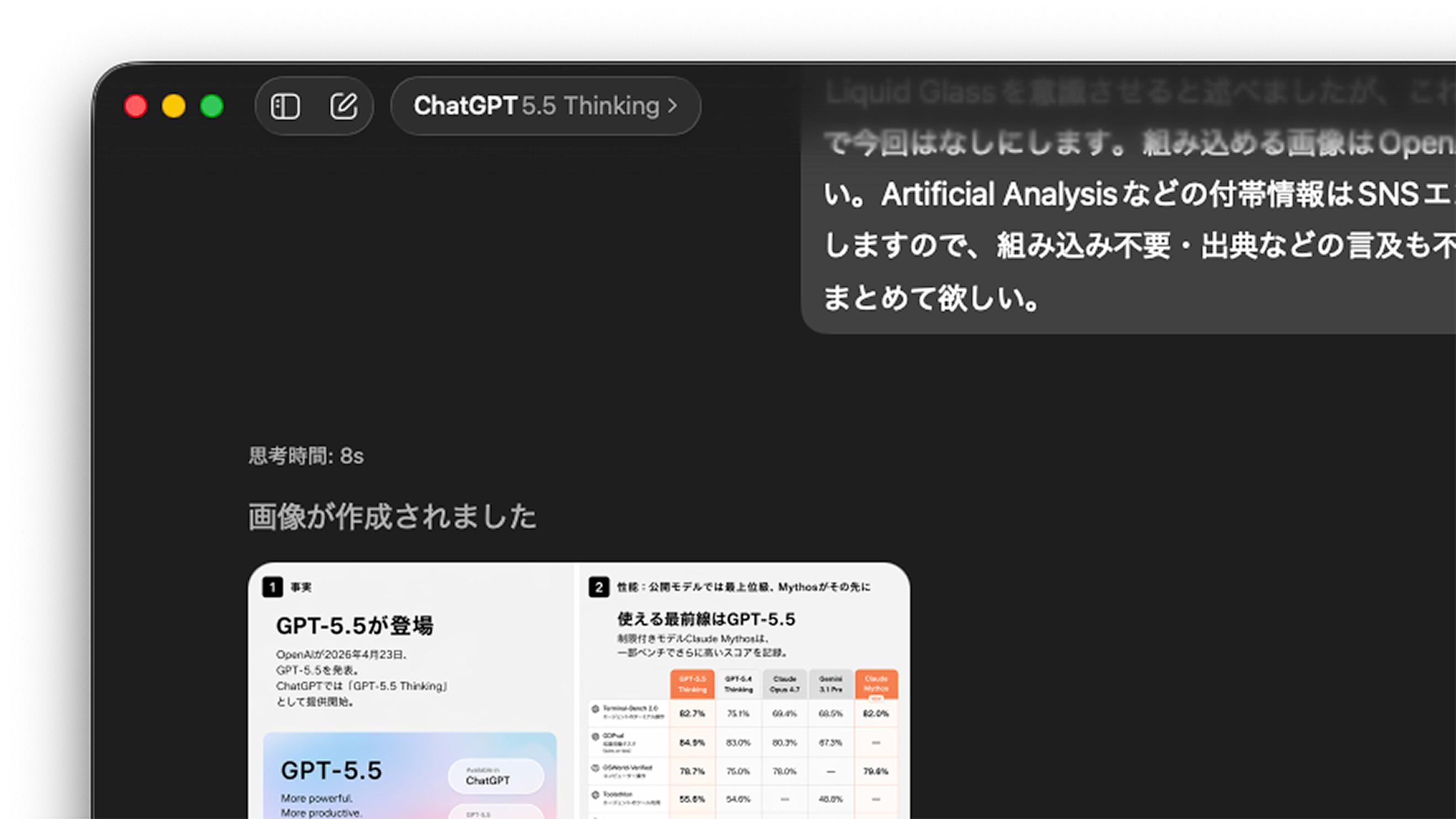Close the window with the red button
This screenshot has height=819, width=1456.
coord(136,106)
